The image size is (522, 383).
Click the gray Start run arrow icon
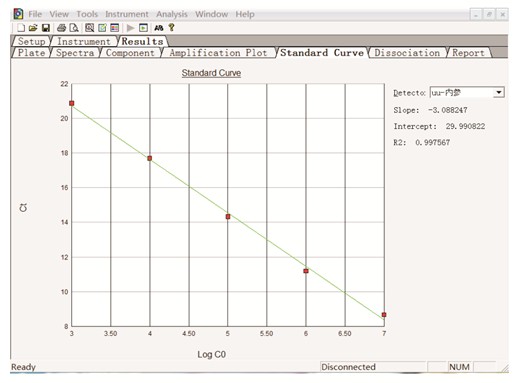pyautogui.click(x=131, y=28)
